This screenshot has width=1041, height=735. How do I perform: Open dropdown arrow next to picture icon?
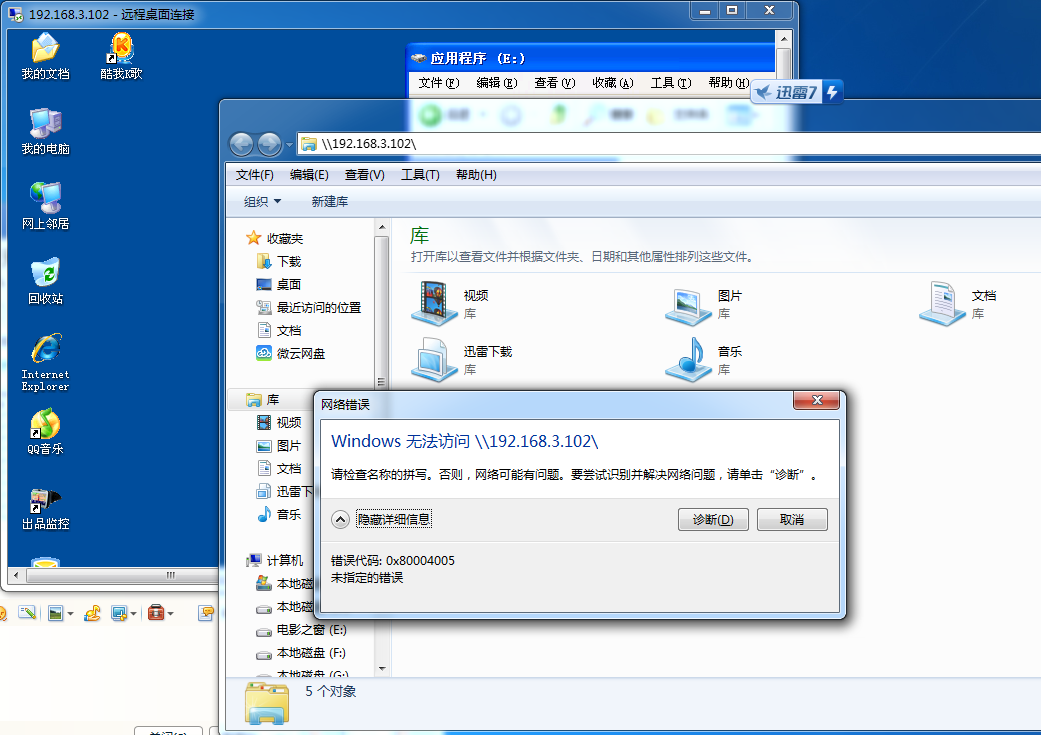point(70,613)
